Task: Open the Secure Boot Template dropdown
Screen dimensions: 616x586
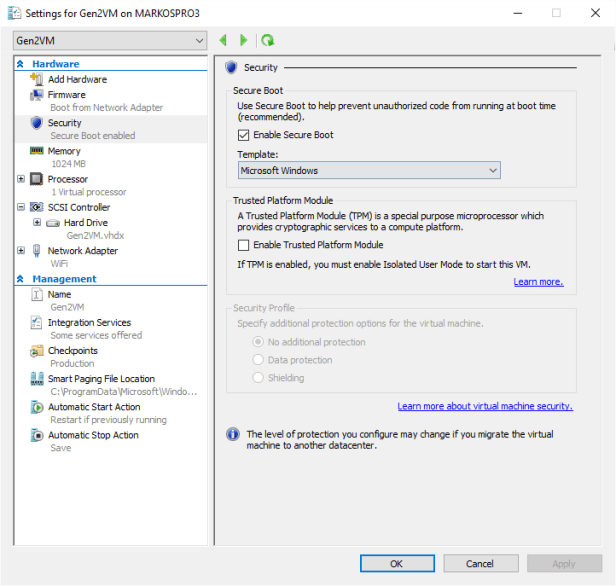Action: (x=368, y=171)
